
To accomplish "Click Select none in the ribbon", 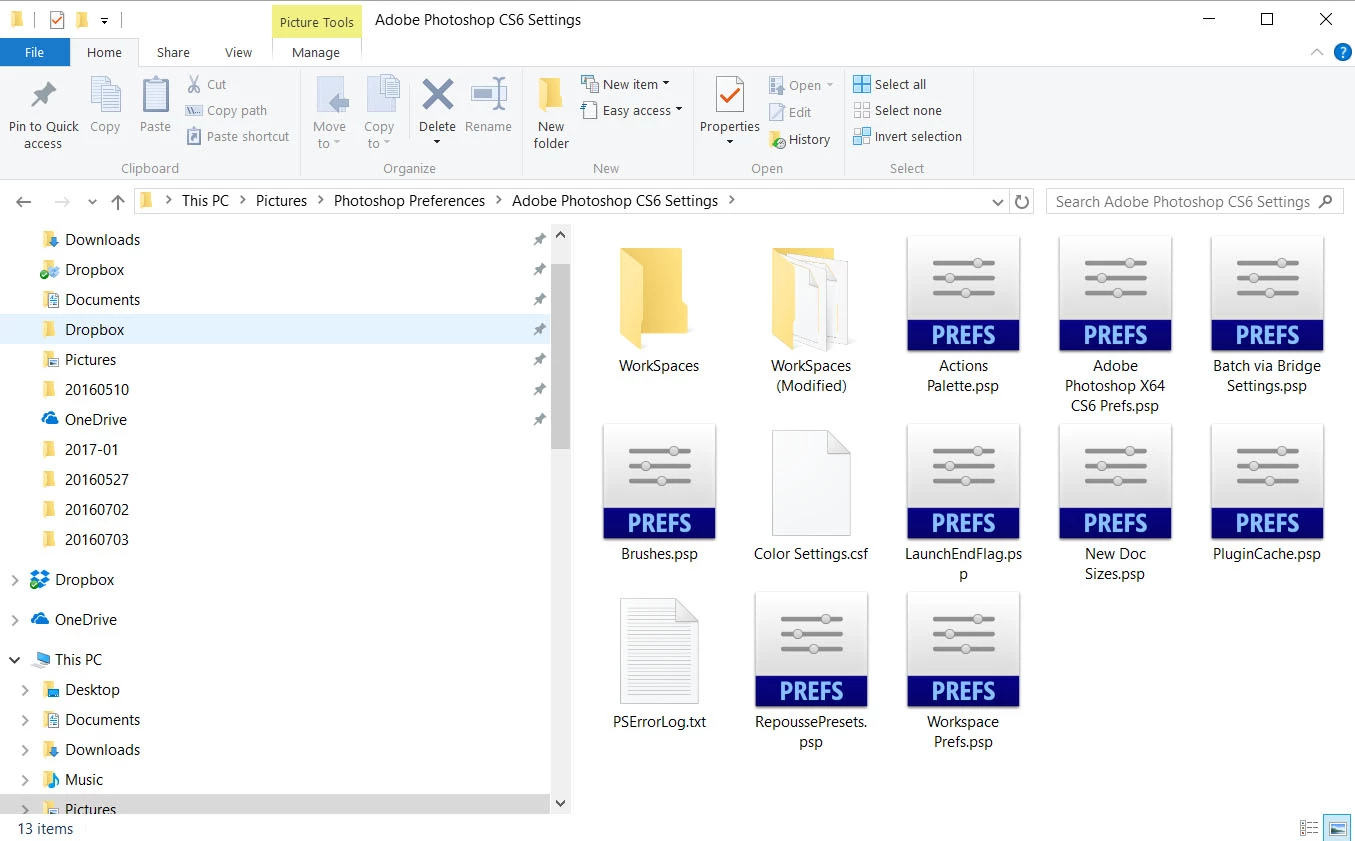I will 897,110.
